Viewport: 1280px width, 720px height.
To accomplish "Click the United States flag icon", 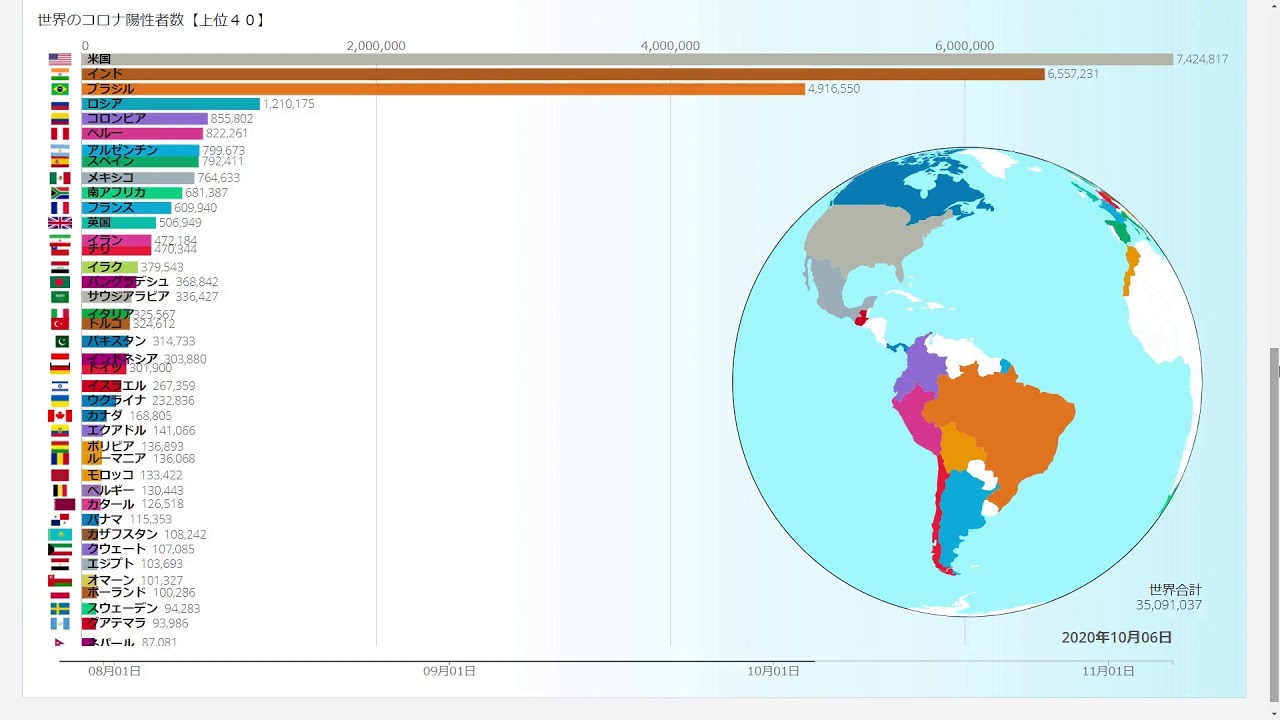I will coord(60,60).
